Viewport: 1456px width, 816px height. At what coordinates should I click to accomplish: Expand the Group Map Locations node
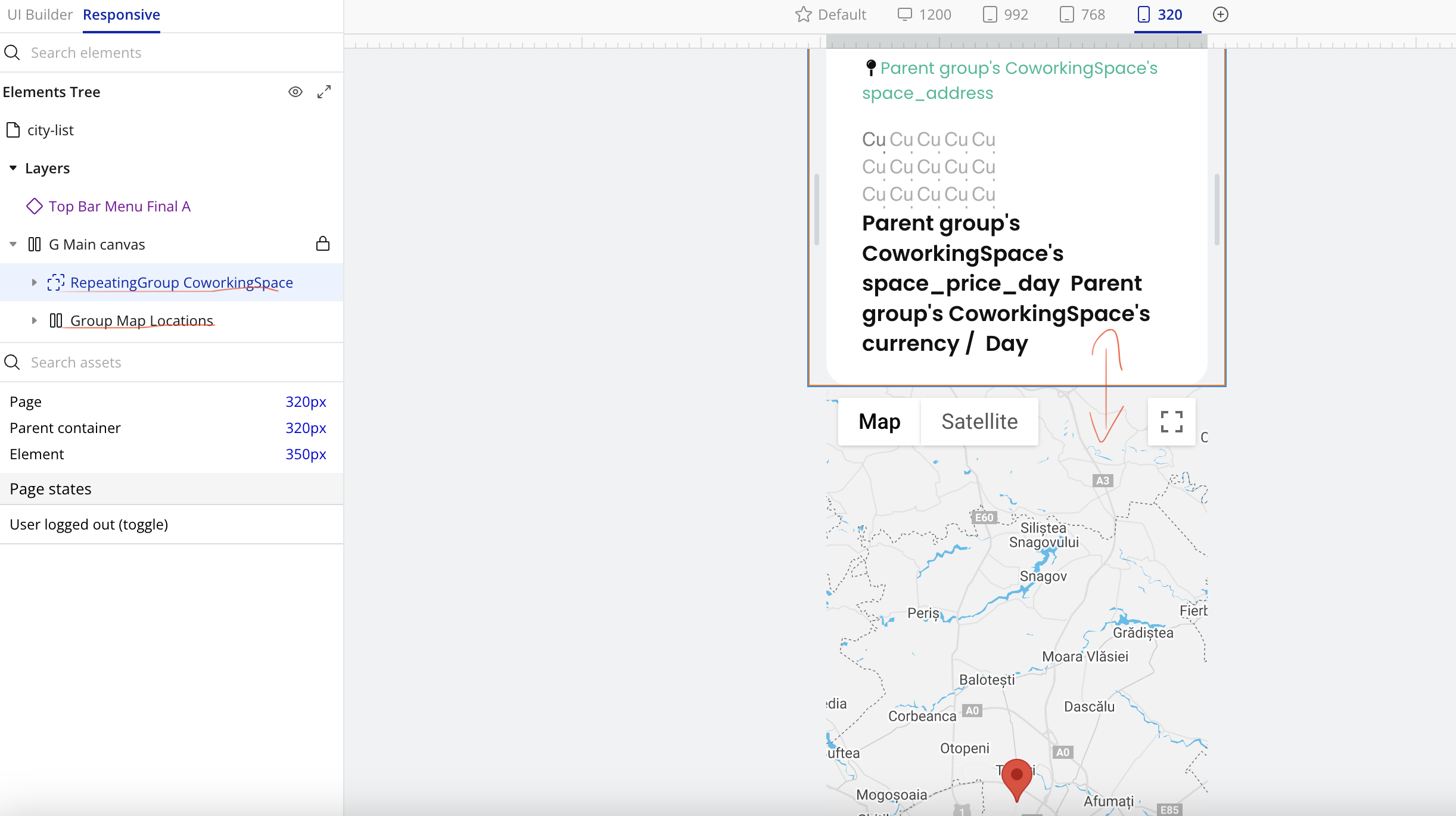click(34, 320)
